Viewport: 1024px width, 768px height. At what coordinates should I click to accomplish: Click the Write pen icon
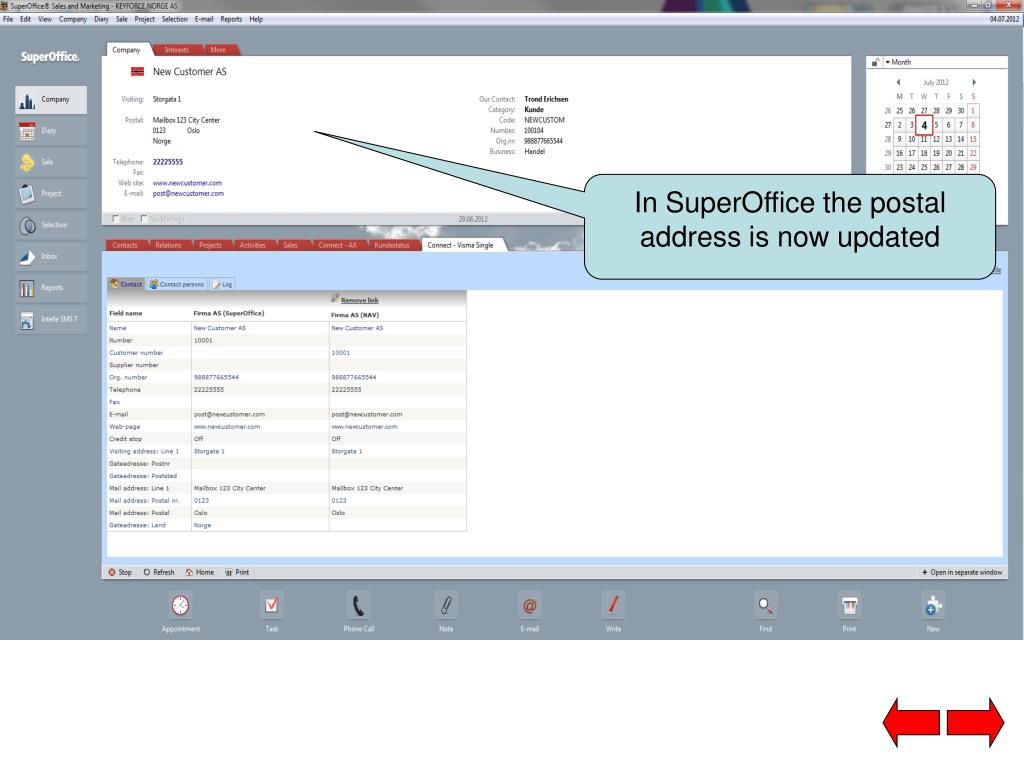[613, 606]
